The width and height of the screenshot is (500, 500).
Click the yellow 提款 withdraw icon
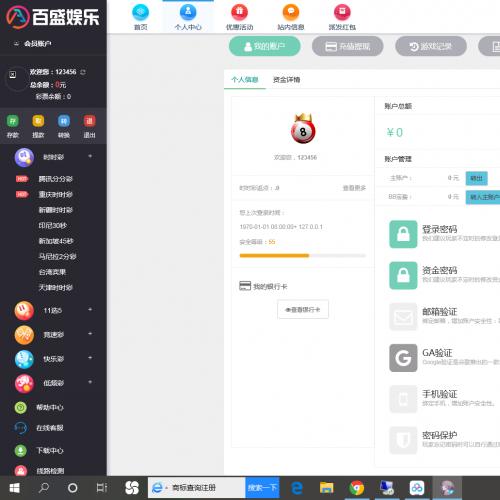tap(38, 121)
